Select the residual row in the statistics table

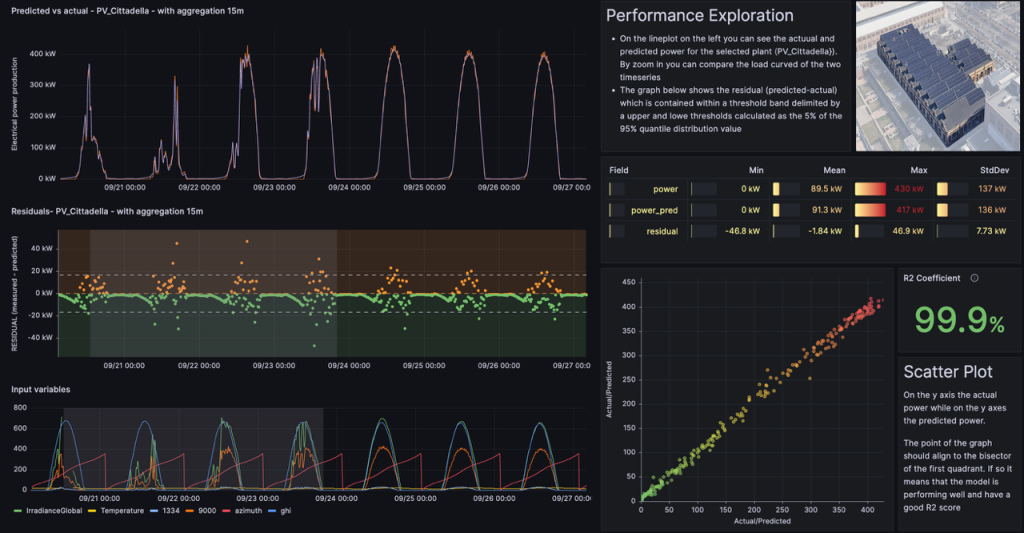coord(658,231)
